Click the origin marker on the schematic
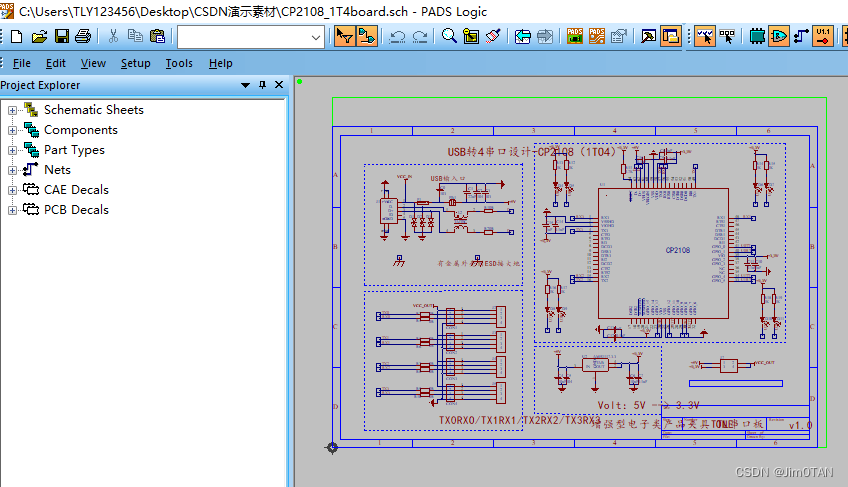848x487 pixels. [332, 447]
